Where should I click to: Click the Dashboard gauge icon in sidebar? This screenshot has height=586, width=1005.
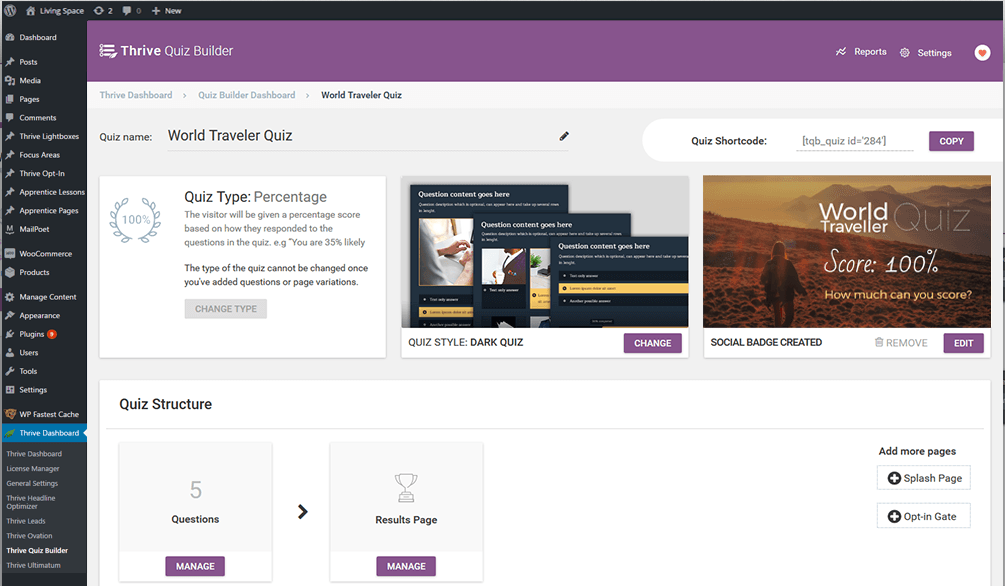pyautogui.click(x=10, y=37)
